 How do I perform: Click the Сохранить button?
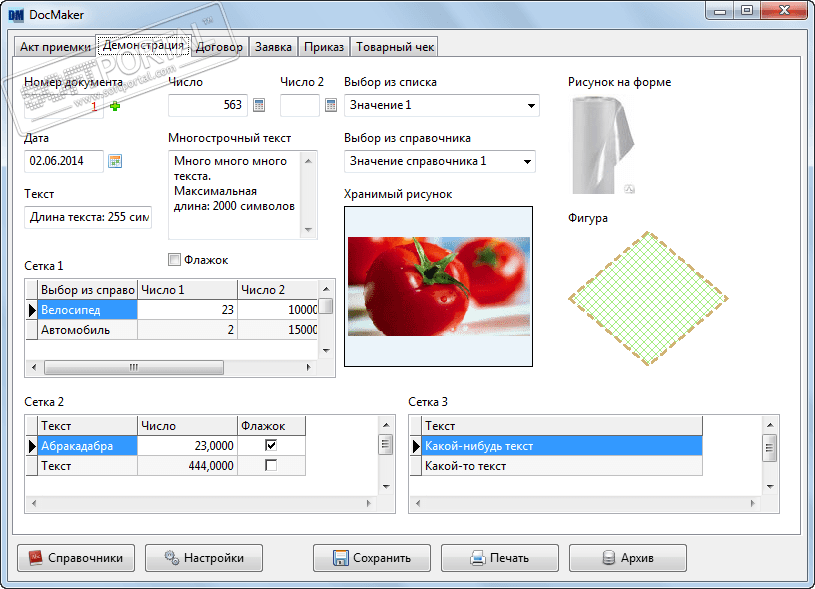[x=372, y=558]
